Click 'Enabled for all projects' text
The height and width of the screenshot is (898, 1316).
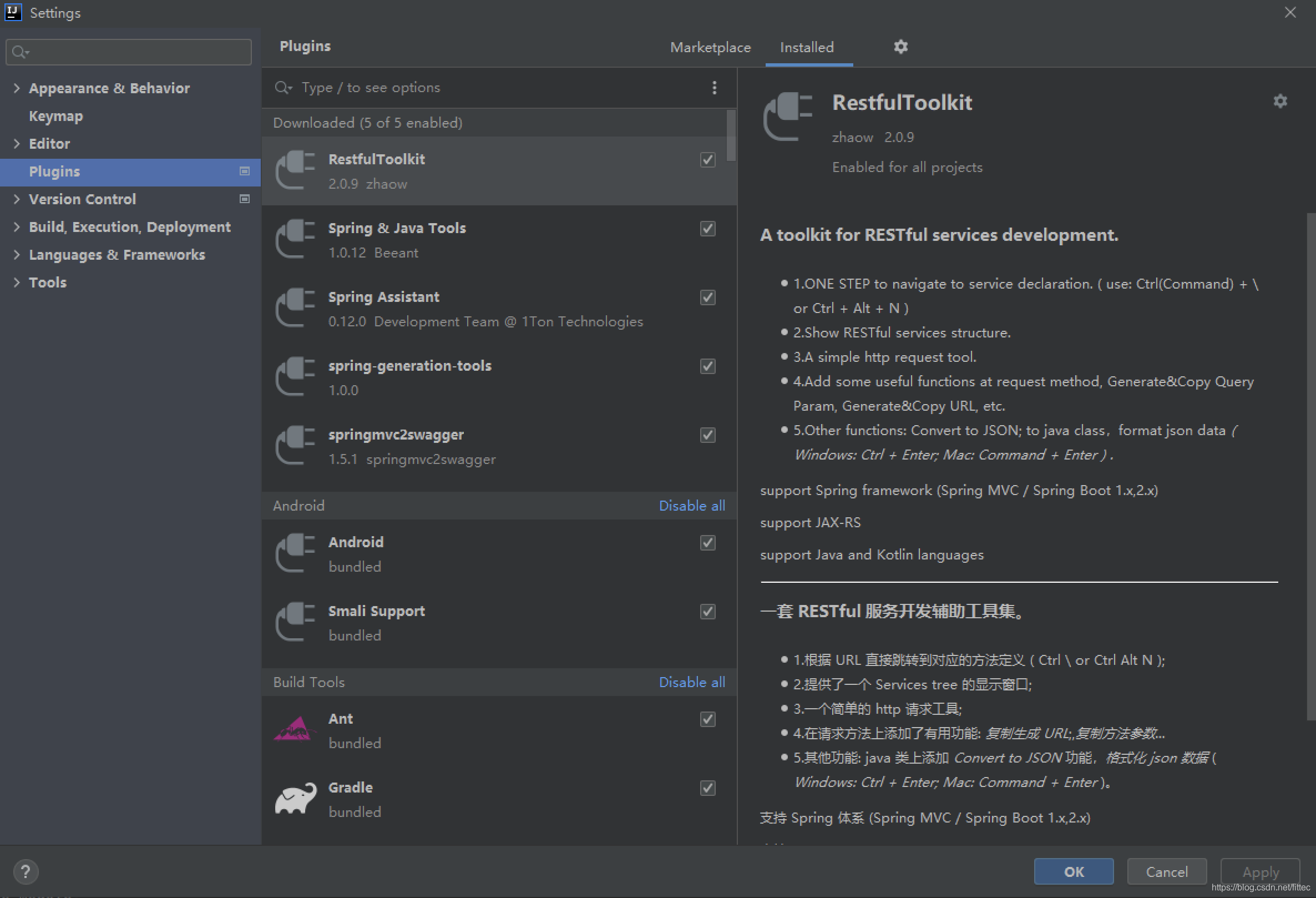(x=907, y=167)
